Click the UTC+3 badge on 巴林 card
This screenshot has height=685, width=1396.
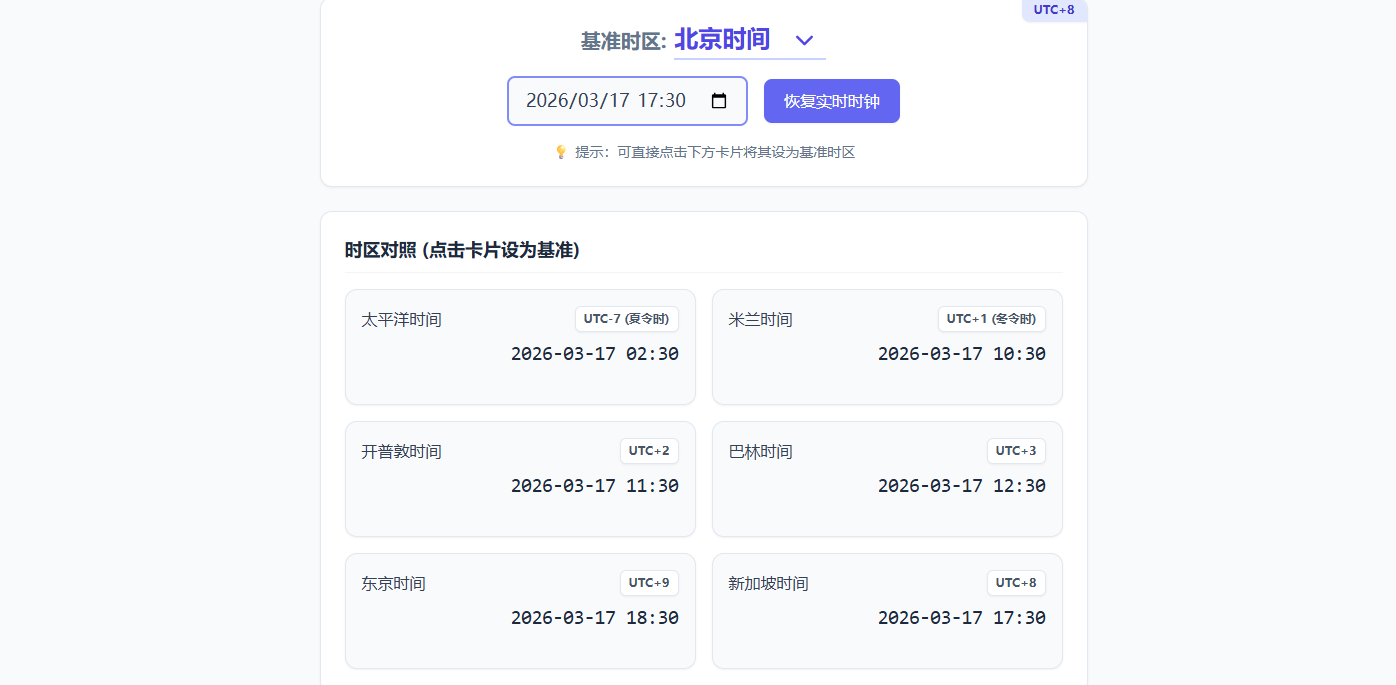tap(1016, 451)
